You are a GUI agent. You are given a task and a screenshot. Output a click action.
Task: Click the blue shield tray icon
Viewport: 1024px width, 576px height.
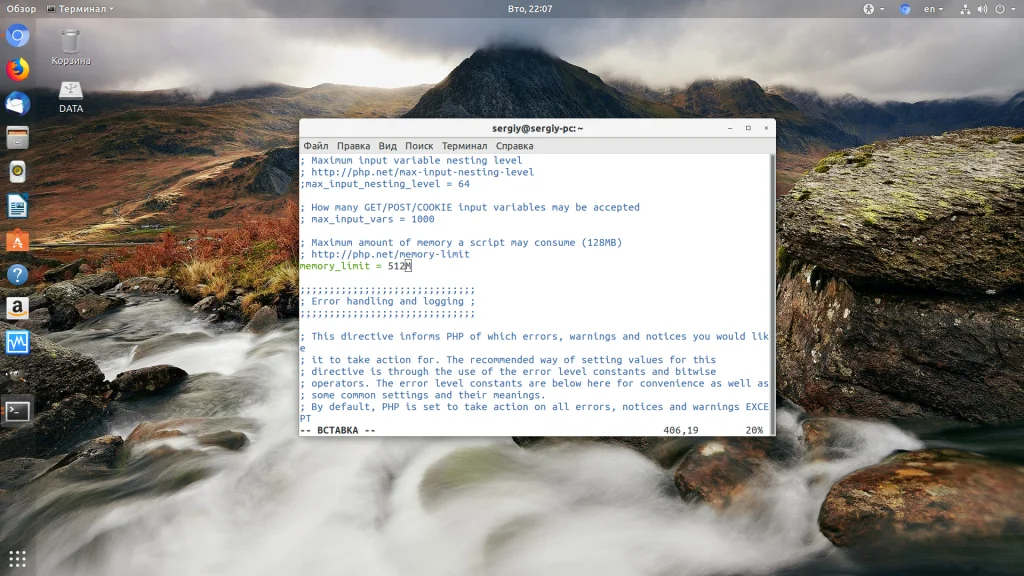[904, 9]
